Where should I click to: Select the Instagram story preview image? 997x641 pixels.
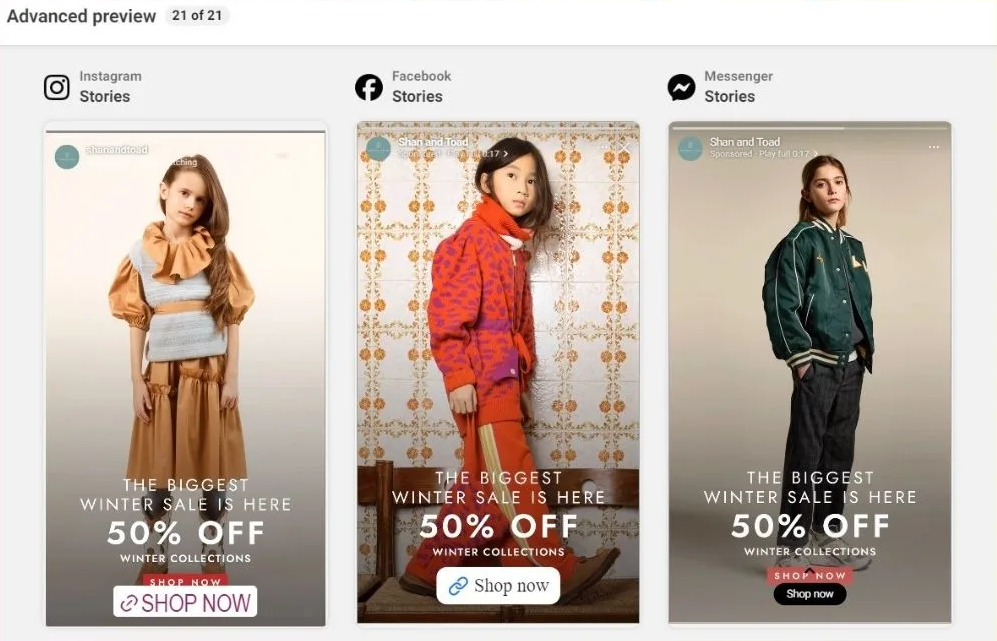pos(185,370)
